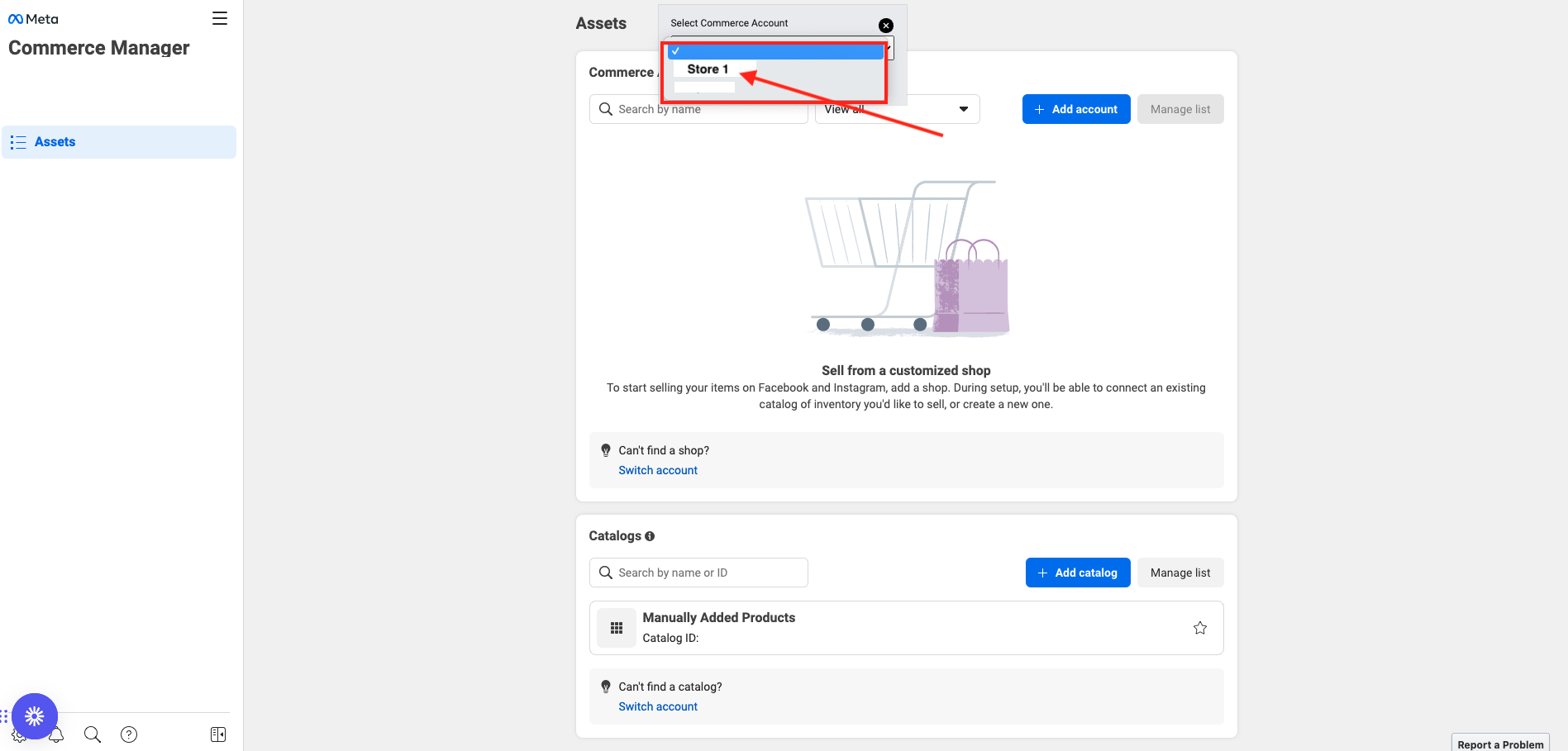The width and height of the screenshot is (1568, 751).
Task: Click the Add account button
Action: click(1075, 109)
